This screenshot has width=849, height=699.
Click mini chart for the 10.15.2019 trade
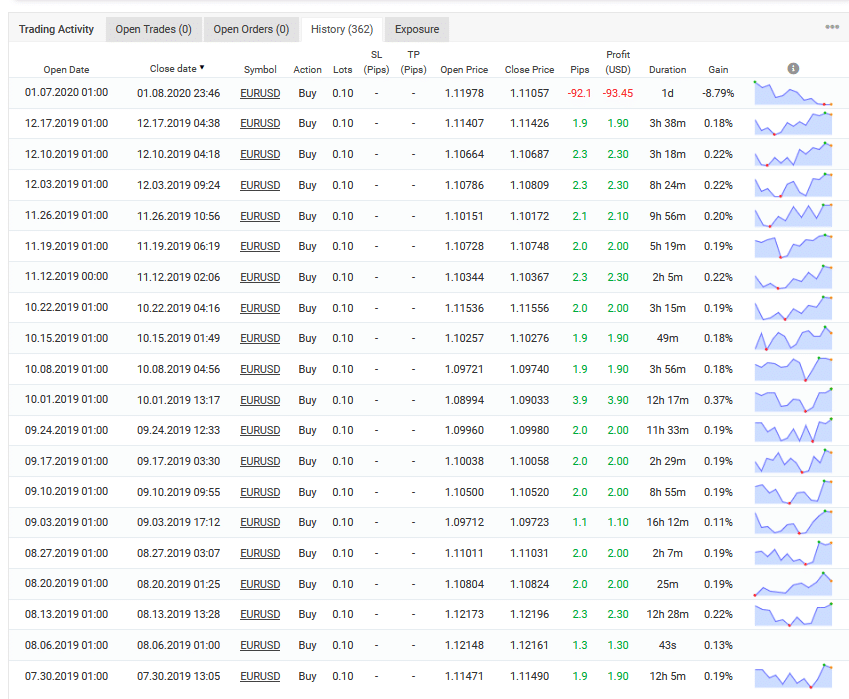[794, 338]
